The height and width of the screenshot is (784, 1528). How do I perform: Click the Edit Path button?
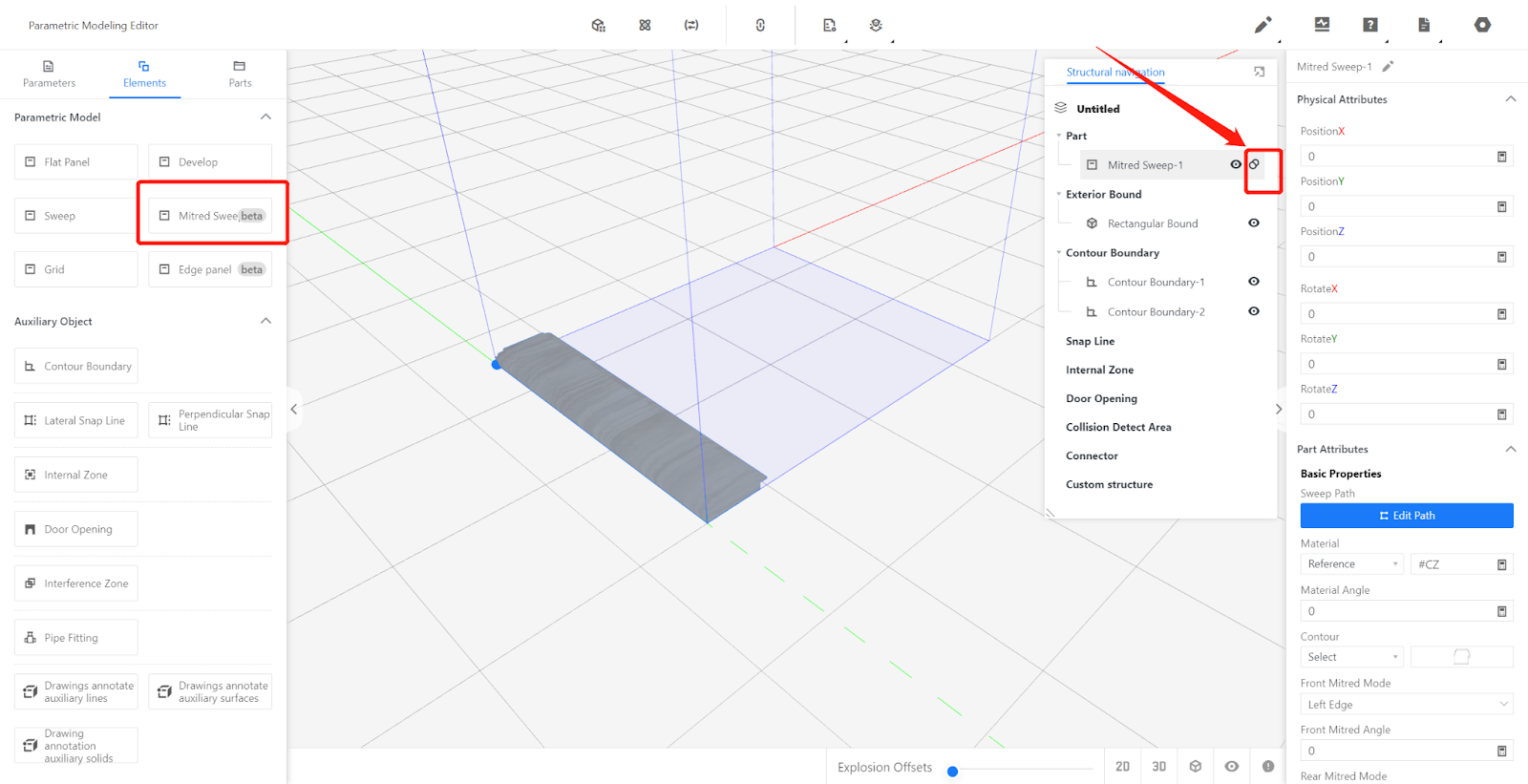tap(1406, 516)
